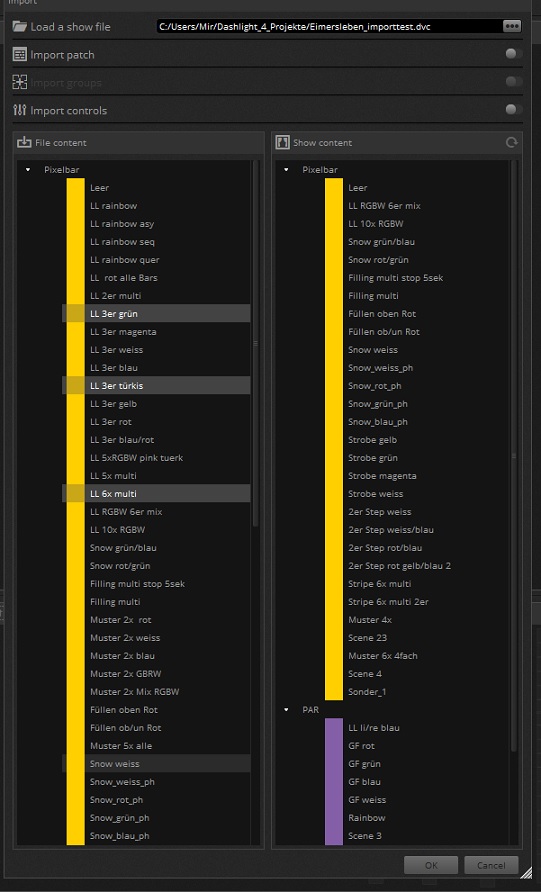Screen dimensions: 541x892
Task: Select 'Leer' in Show content
Action: pos(357,188)
